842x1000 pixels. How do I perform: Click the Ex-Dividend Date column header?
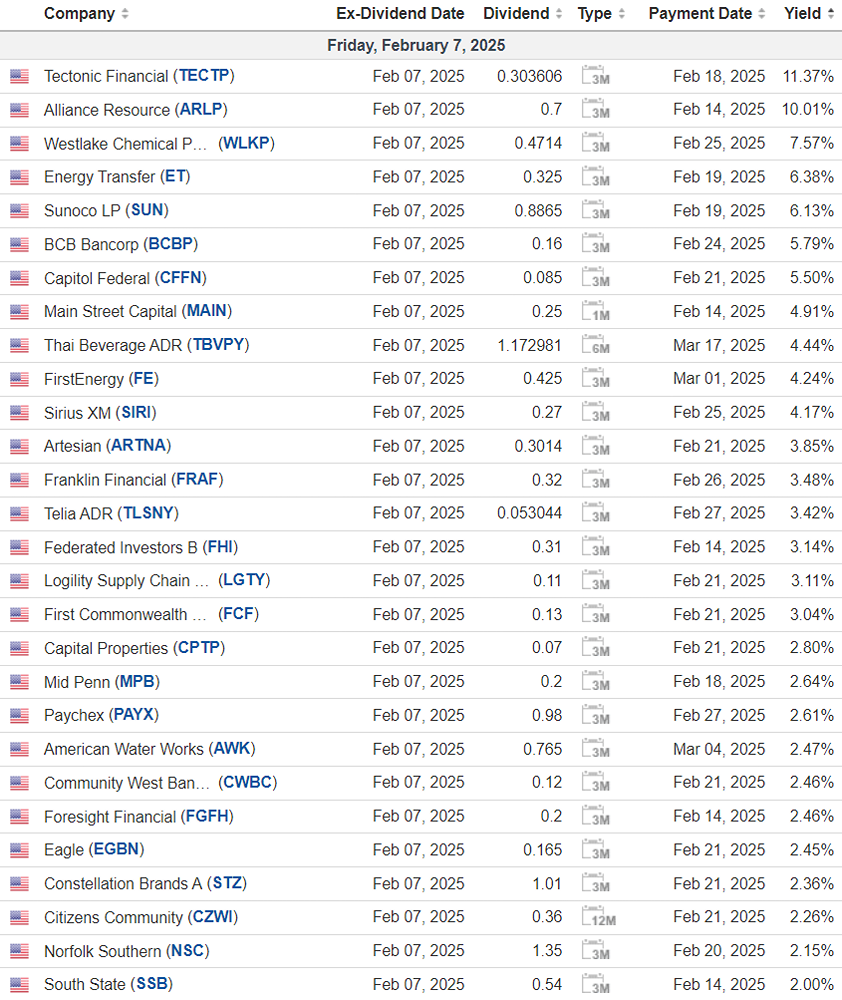point(400,14)
